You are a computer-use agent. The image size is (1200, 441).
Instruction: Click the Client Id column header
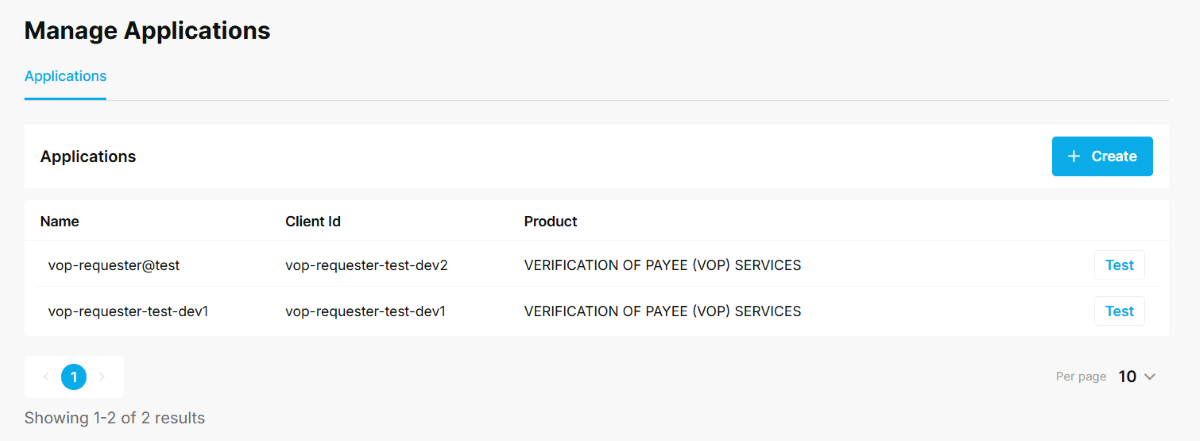pos(313,221)
